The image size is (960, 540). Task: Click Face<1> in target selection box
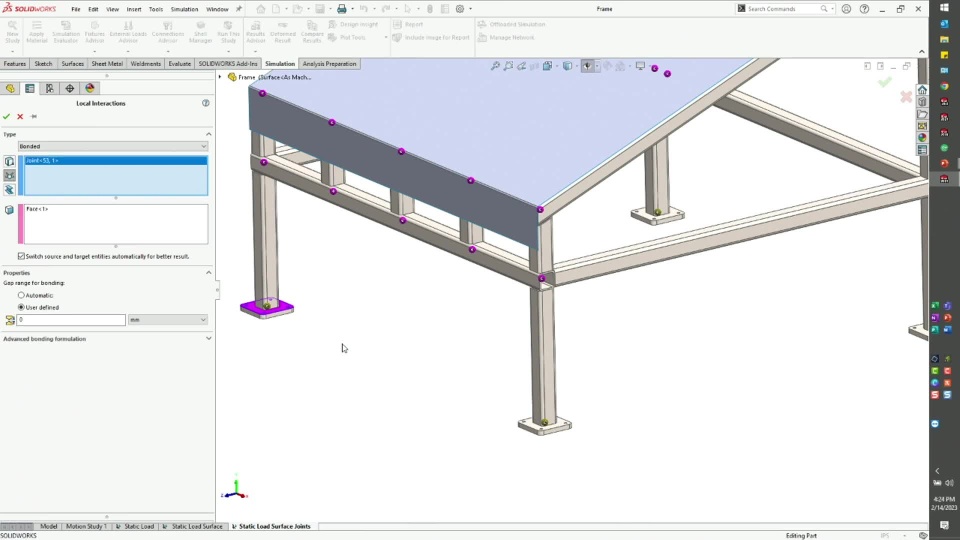(x=37, y=209)
